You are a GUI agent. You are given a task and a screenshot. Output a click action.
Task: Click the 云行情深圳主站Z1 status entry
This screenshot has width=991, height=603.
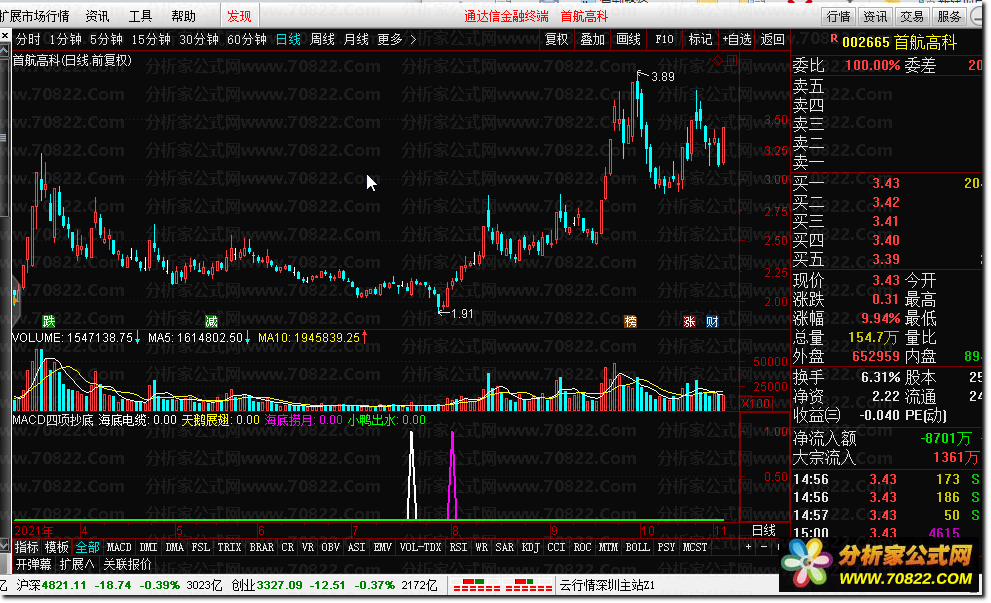(x=607, y=585)
